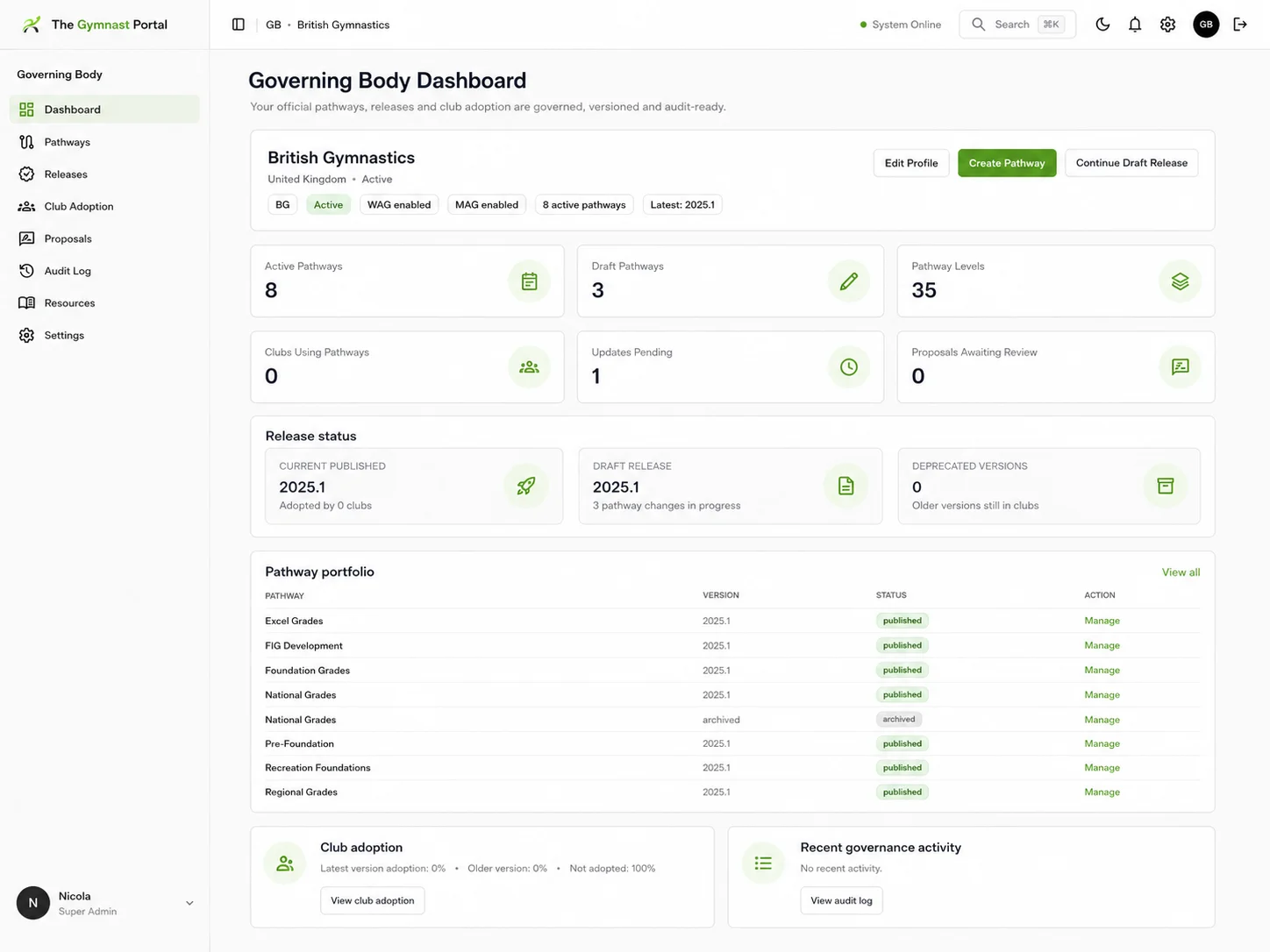Viewport: 1270px width, 952px height.
Task: Click the Club adoption people icon
Action: click(285, 863)
